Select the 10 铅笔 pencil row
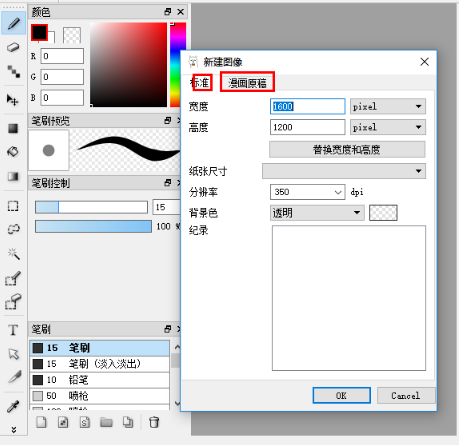The image size is (459, 445). (100, 380)
